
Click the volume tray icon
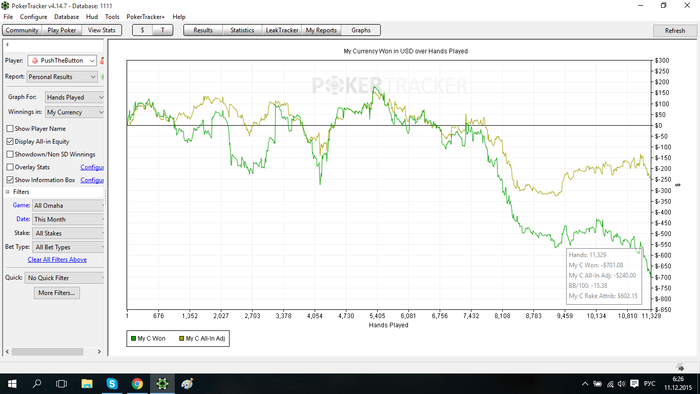pos(621,384)
